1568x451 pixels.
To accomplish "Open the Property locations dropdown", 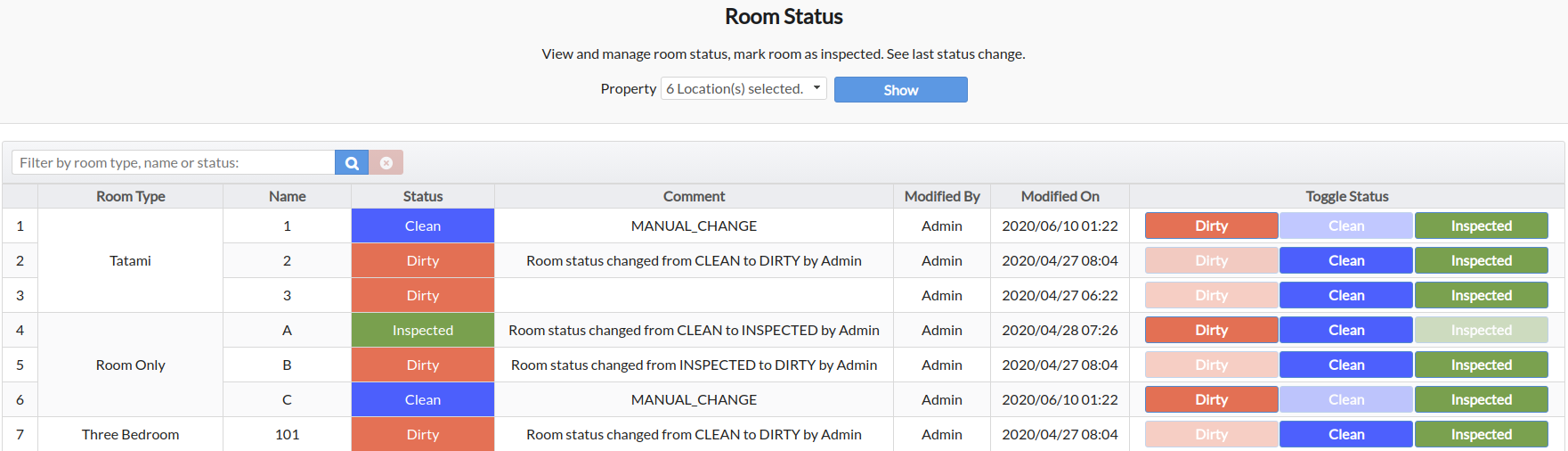I will (x=743, y=89).
